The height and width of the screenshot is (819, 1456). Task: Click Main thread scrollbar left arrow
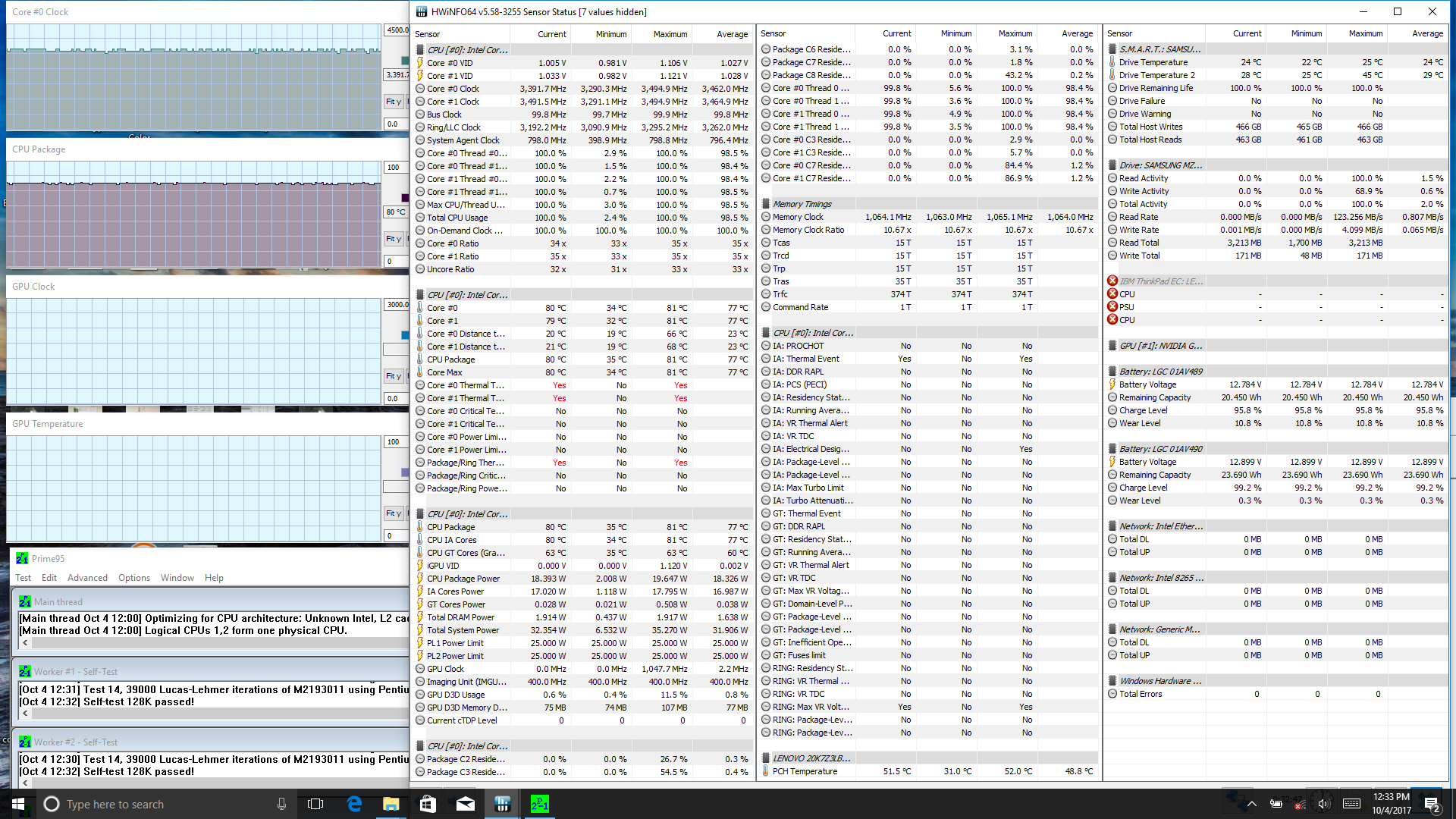25,642
